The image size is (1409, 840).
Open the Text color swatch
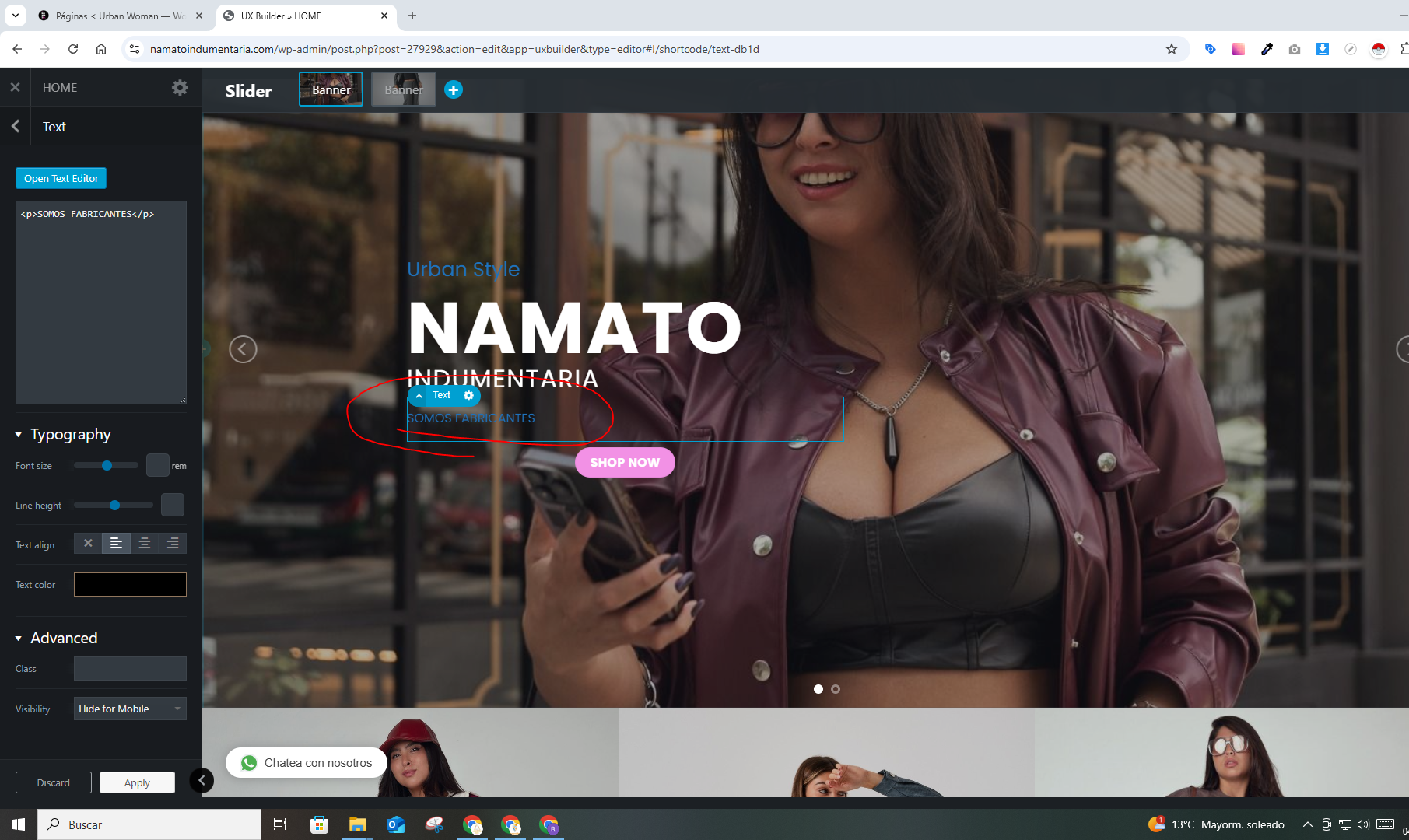[130, 584]
